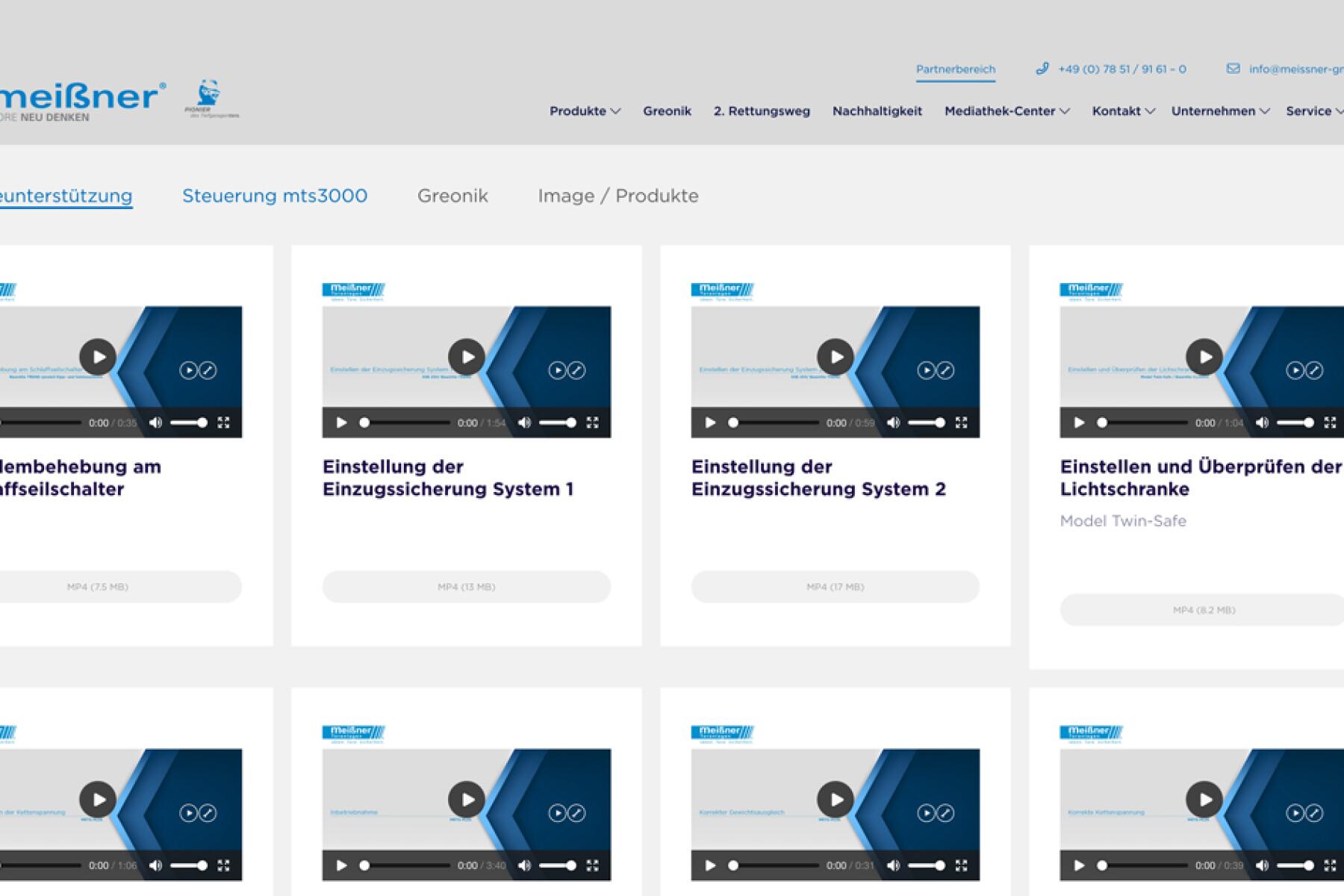Download MP4 (13 MB) file

click(x=467, y=587)
